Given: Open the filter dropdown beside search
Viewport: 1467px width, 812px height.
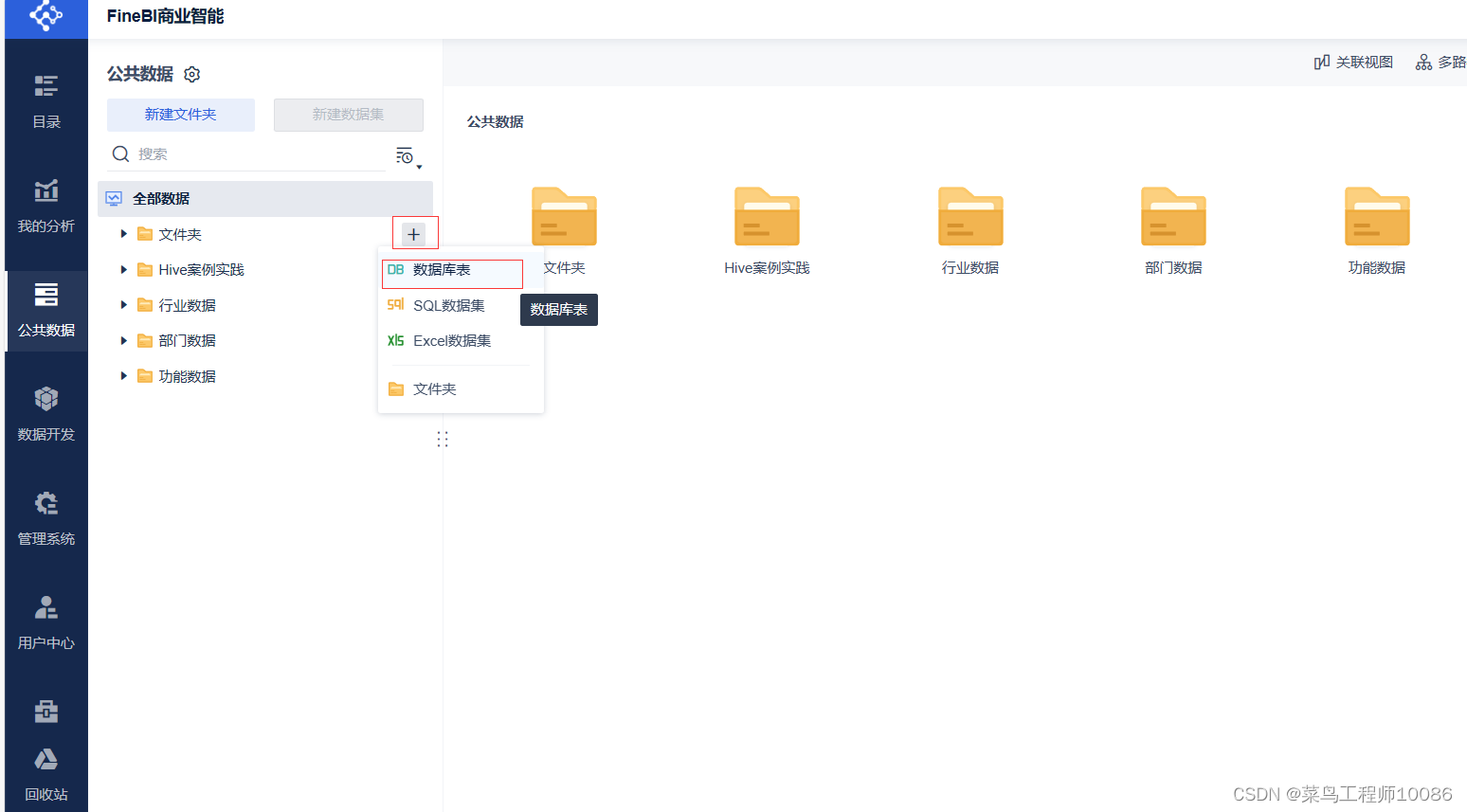Looking at the screenshot, I should coord(408,157).
